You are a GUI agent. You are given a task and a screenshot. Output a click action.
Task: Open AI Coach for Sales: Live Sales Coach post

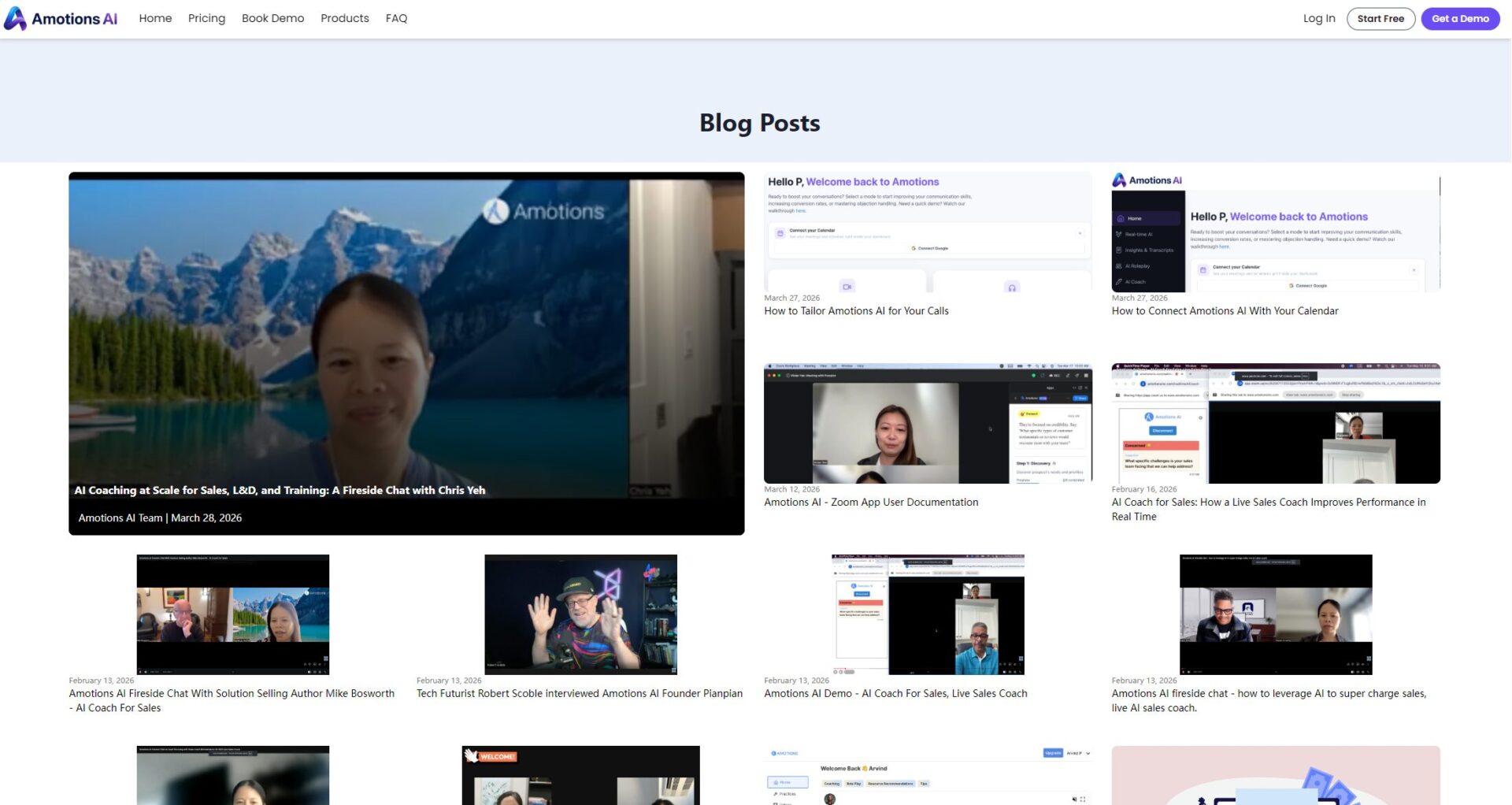pyautogui.click(x=1269, y=510)
